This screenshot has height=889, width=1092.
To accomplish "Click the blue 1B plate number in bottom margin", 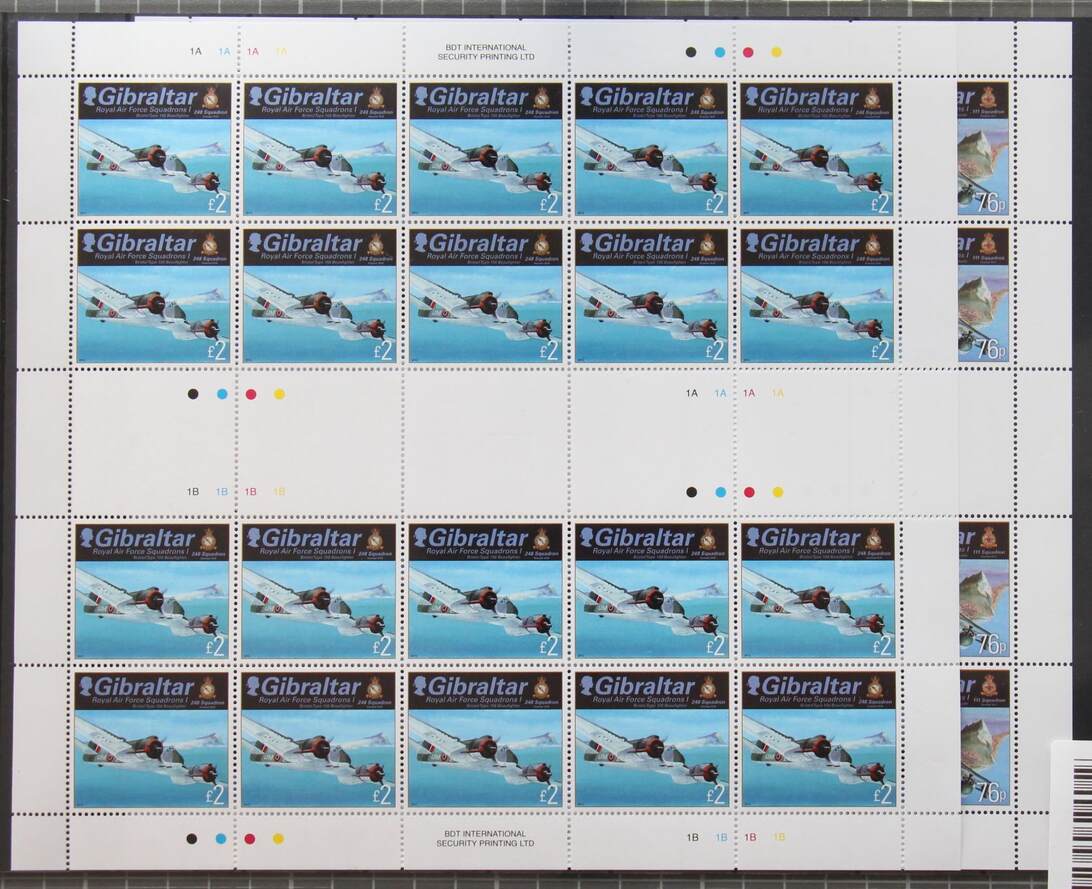I will (x=722, y=837).
